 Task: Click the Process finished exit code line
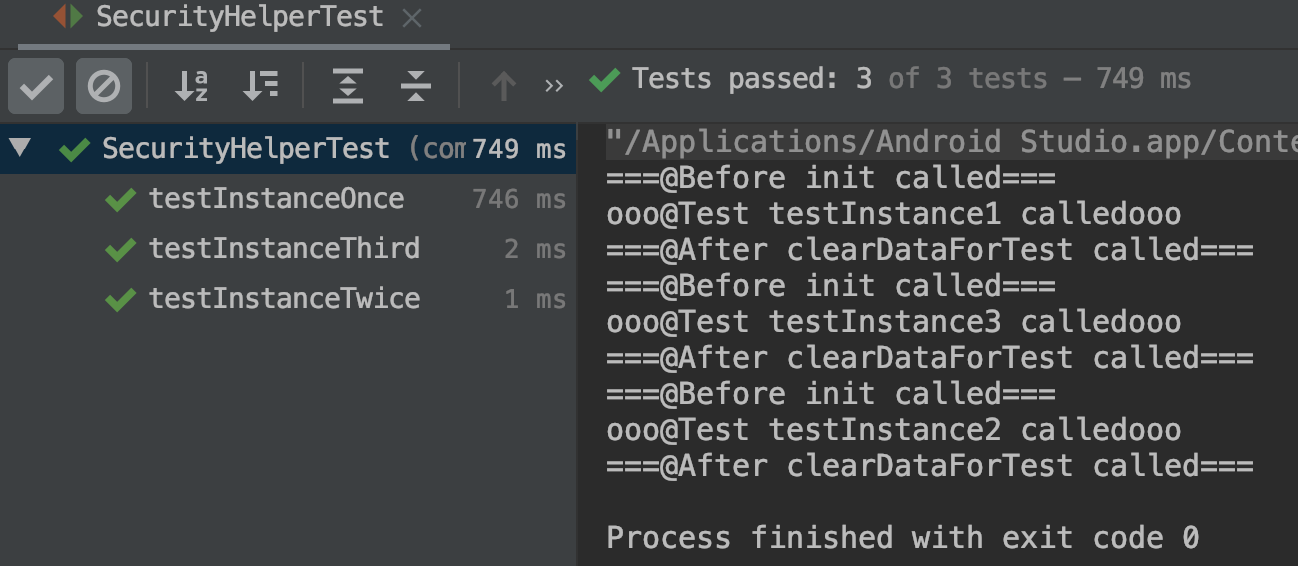coord(902,538)
